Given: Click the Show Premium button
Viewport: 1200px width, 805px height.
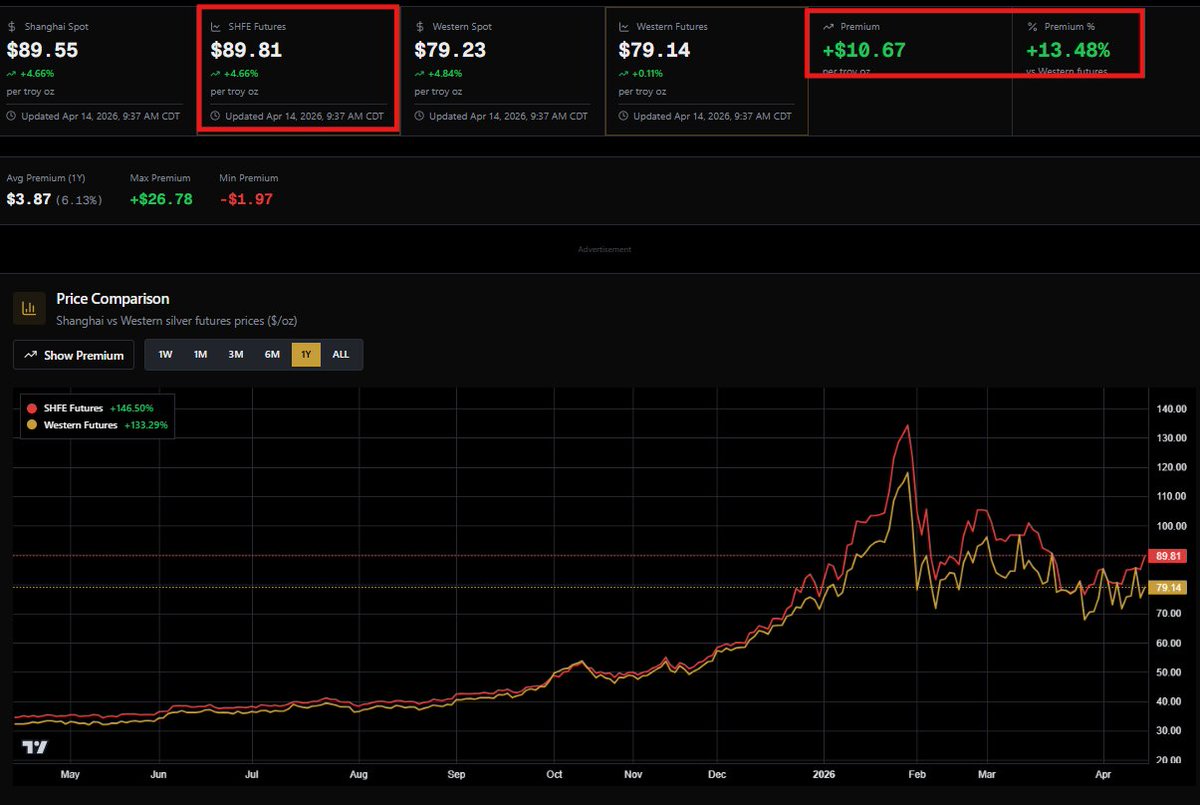Looking at the screenshot, I should click(74, 355).
